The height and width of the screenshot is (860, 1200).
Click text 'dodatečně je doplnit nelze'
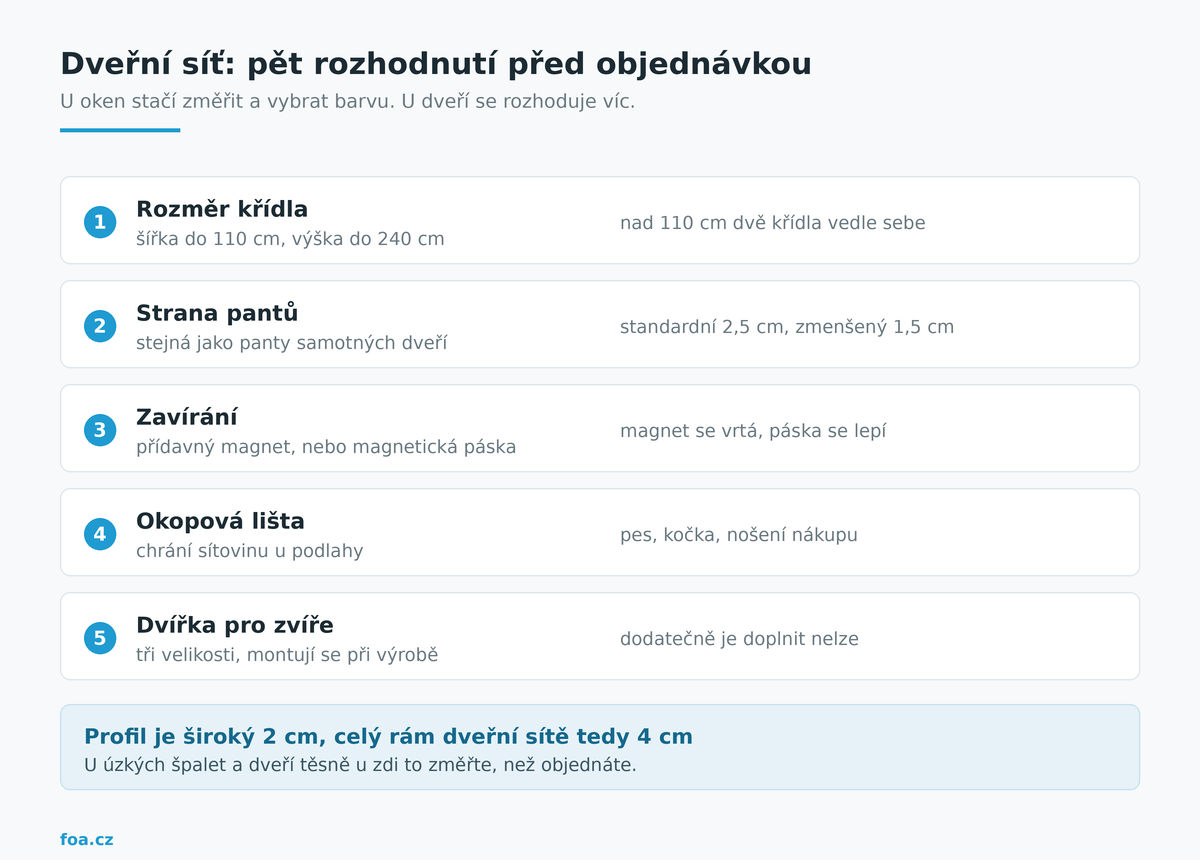click(739, 639)
